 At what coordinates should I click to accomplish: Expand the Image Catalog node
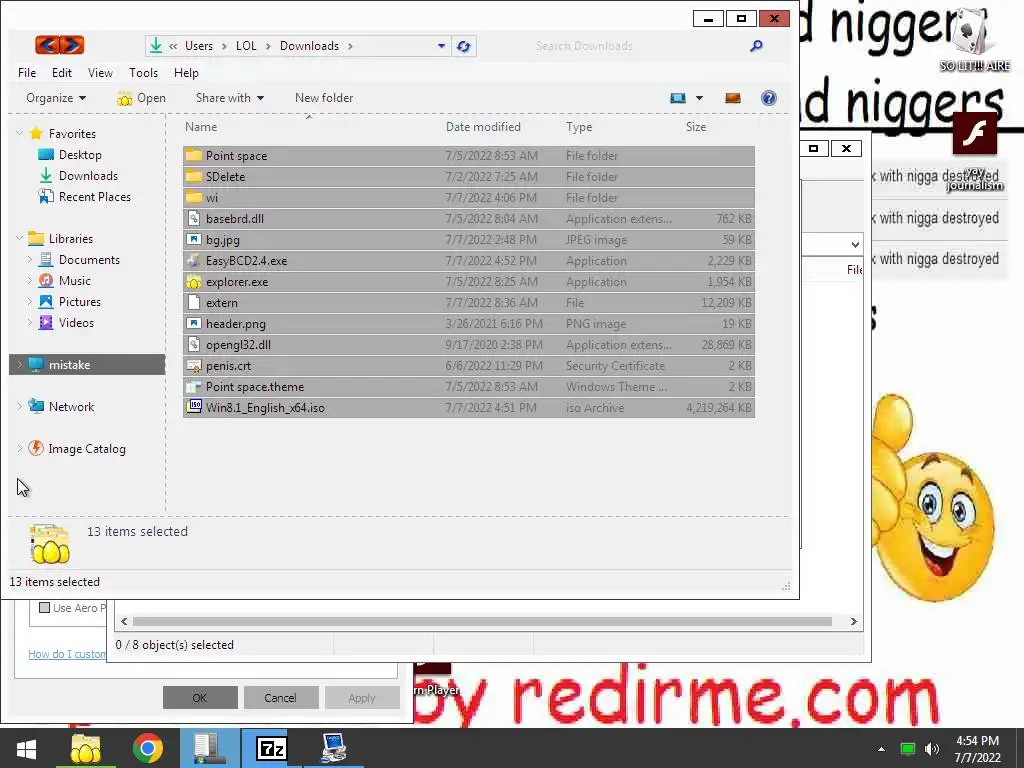pos(20,449)
